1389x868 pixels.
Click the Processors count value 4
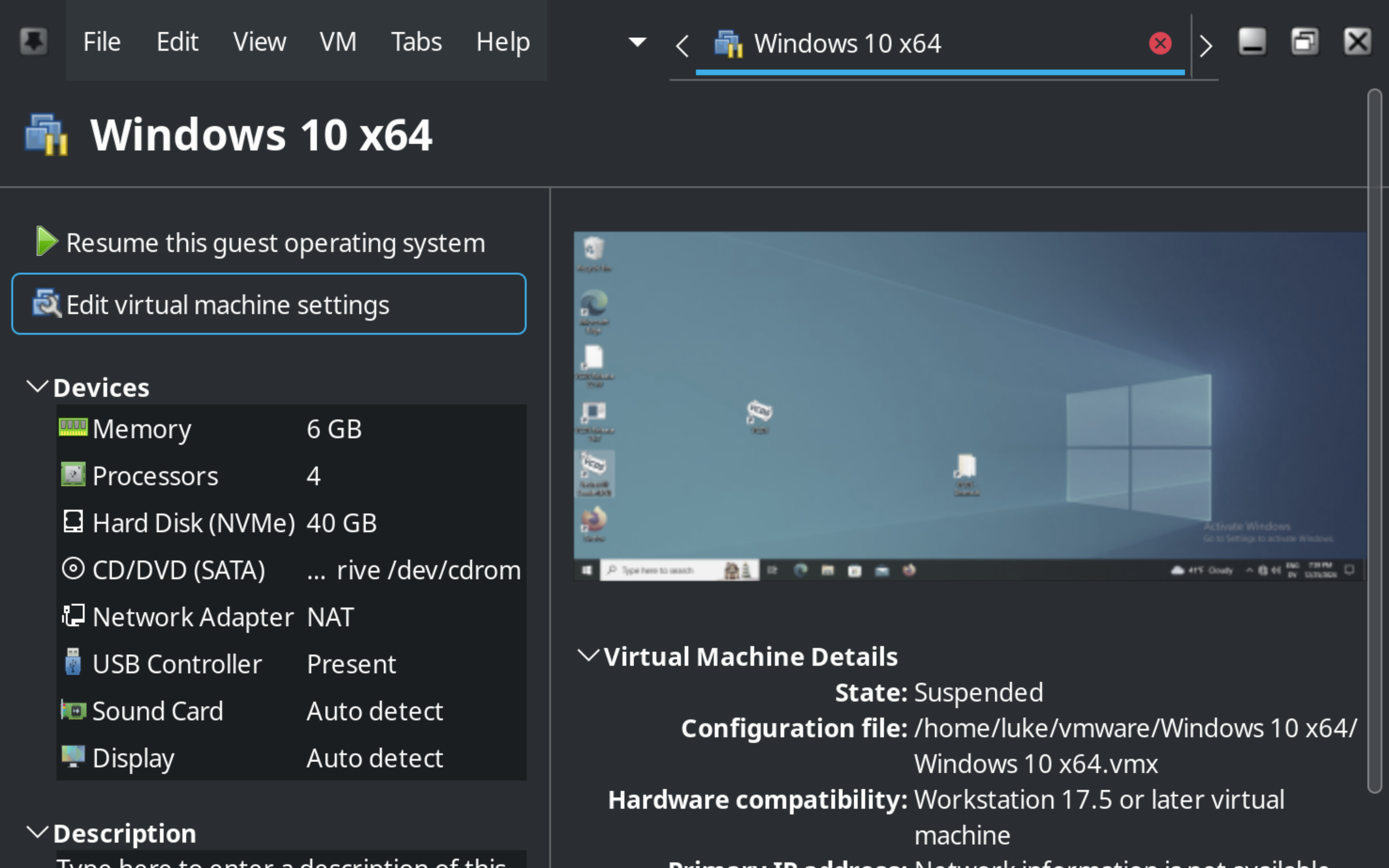click(313, 476)
